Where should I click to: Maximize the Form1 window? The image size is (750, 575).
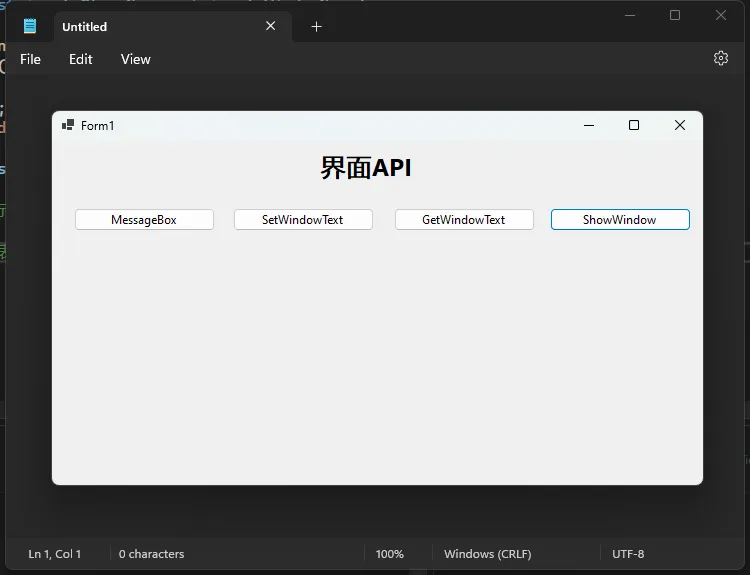[x=634, y=125]
